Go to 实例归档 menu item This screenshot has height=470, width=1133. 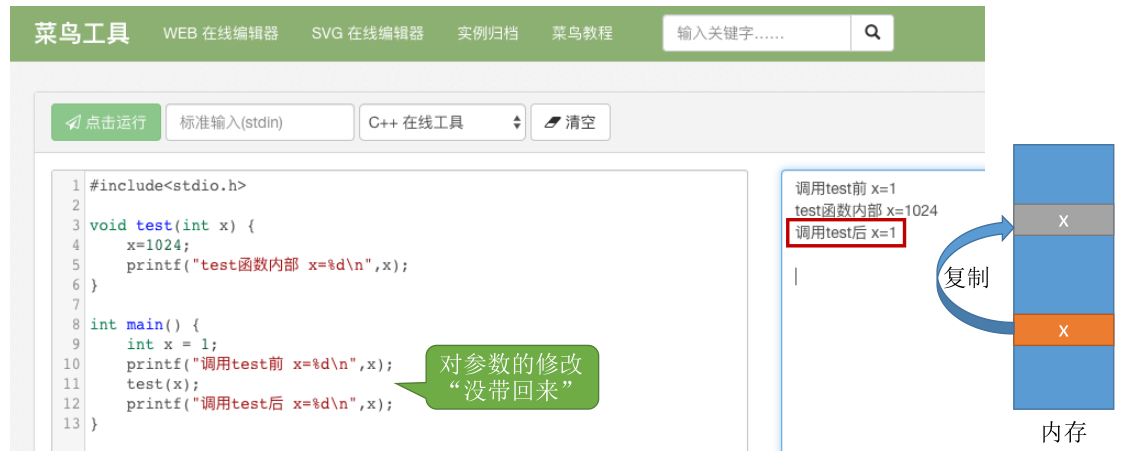[x=488, y=33]
